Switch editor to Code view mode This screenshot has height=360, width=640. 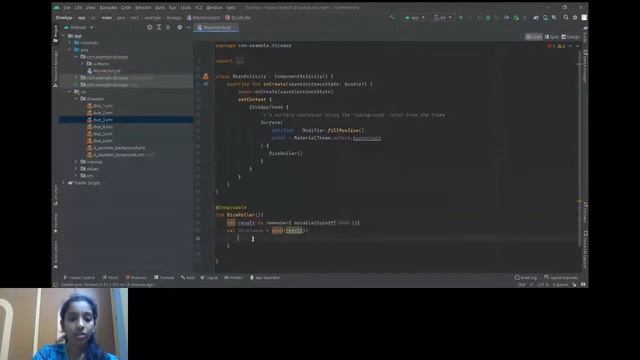click(534, 37)
